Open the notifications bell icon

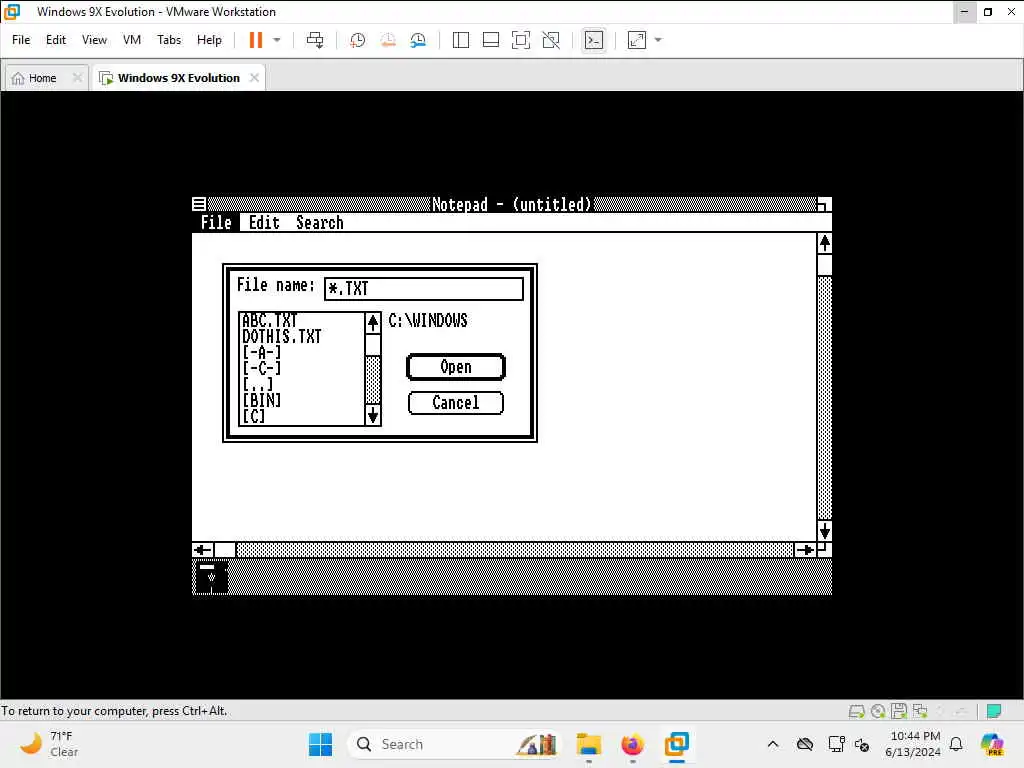[956, 744]
